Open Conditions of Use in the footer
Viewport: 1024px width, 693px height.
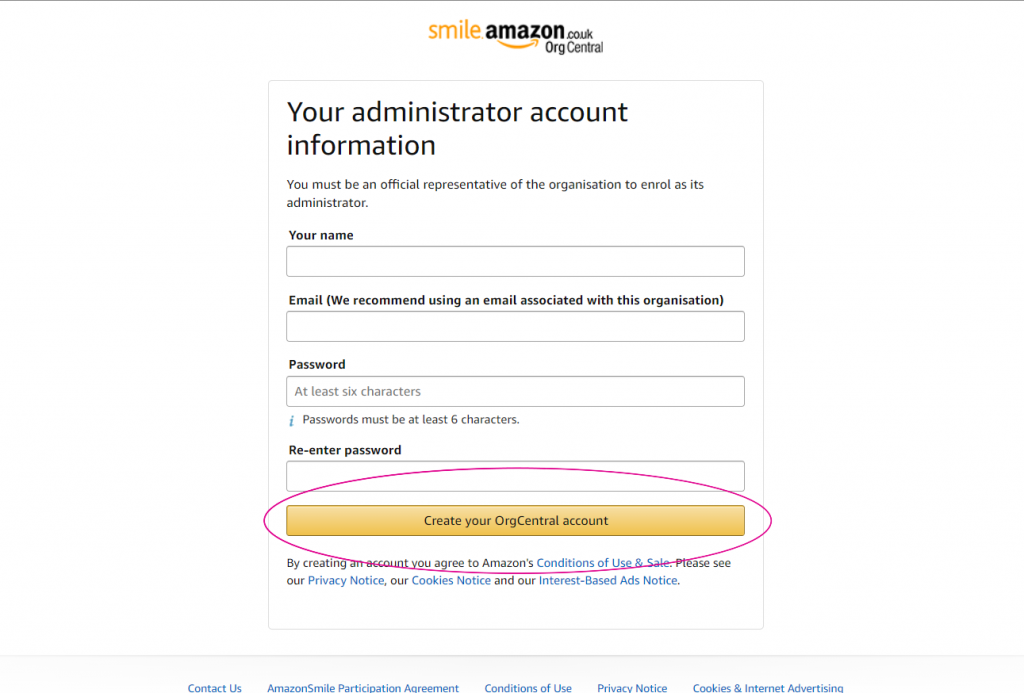[x=528, y=687]
